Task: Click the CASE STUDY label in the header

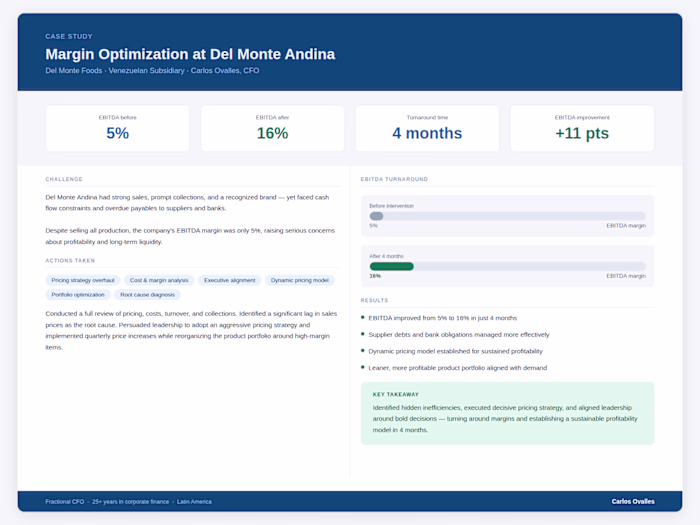Action: 69,36
